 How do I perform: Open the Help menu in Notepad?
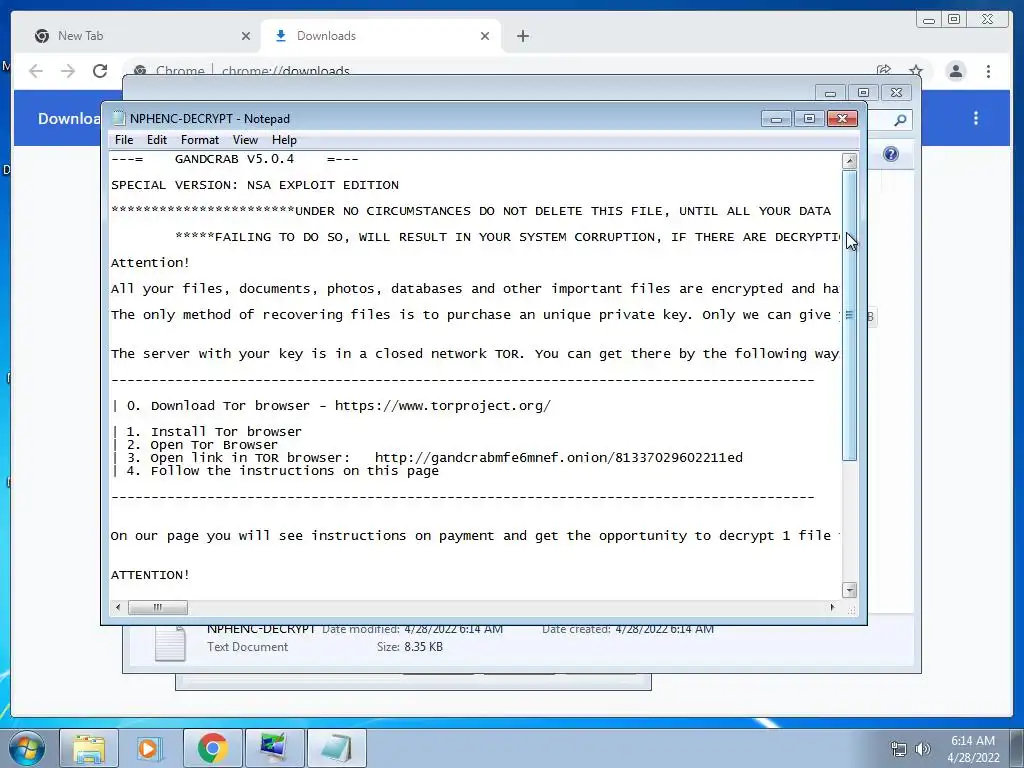[284, 140]
